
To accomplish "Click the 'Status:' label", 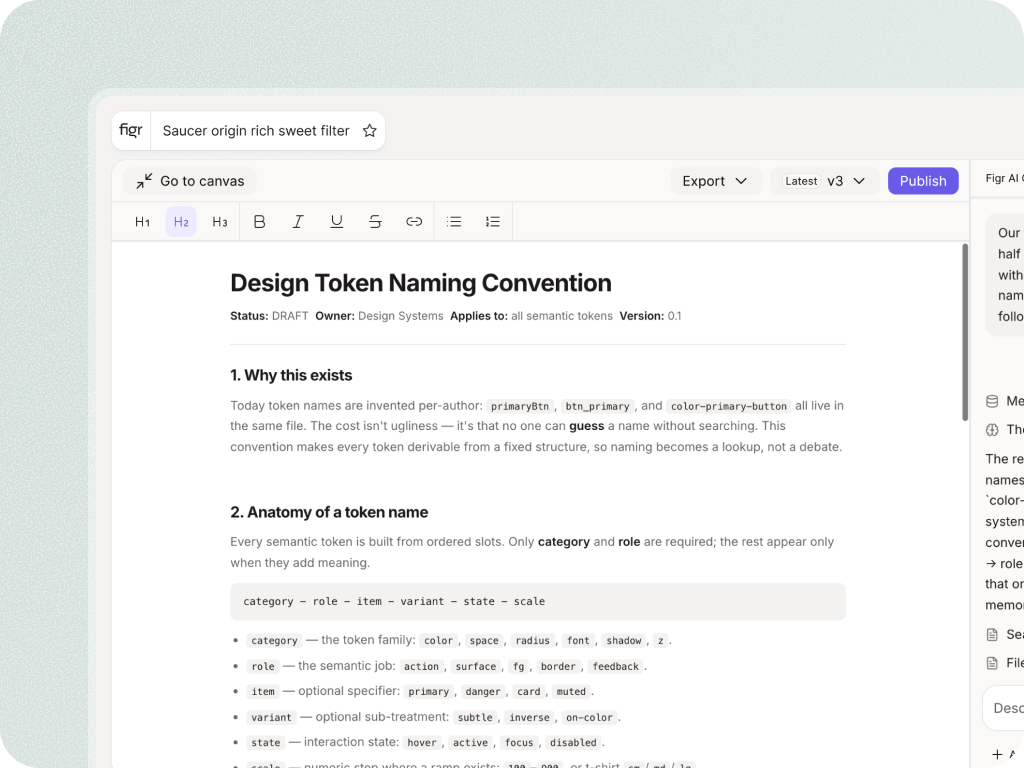I will pyautogui.click(x=249, y=316).
